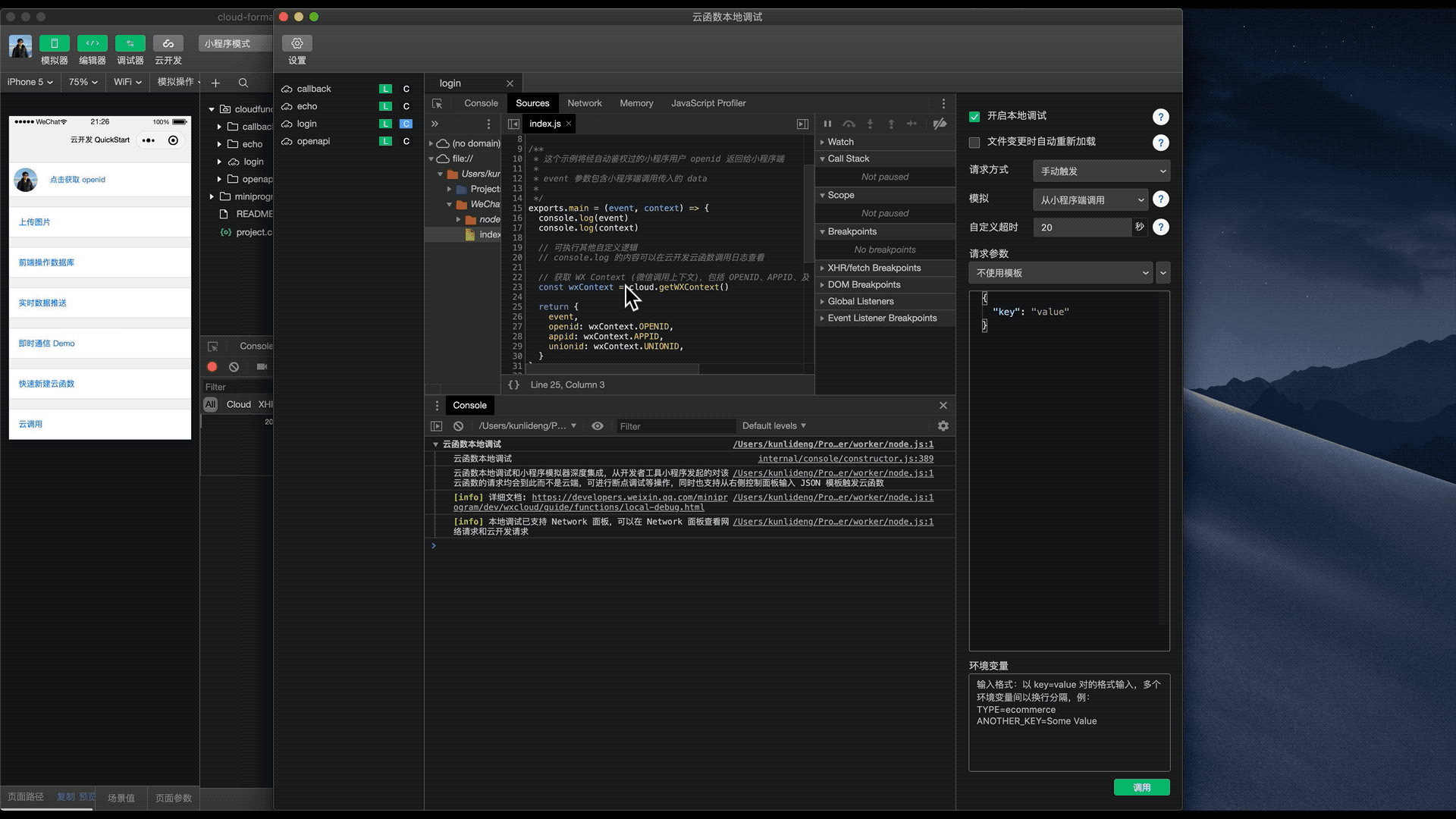Click the 自定义超时 input field
1456x819 pixels.
(1082, 227)
